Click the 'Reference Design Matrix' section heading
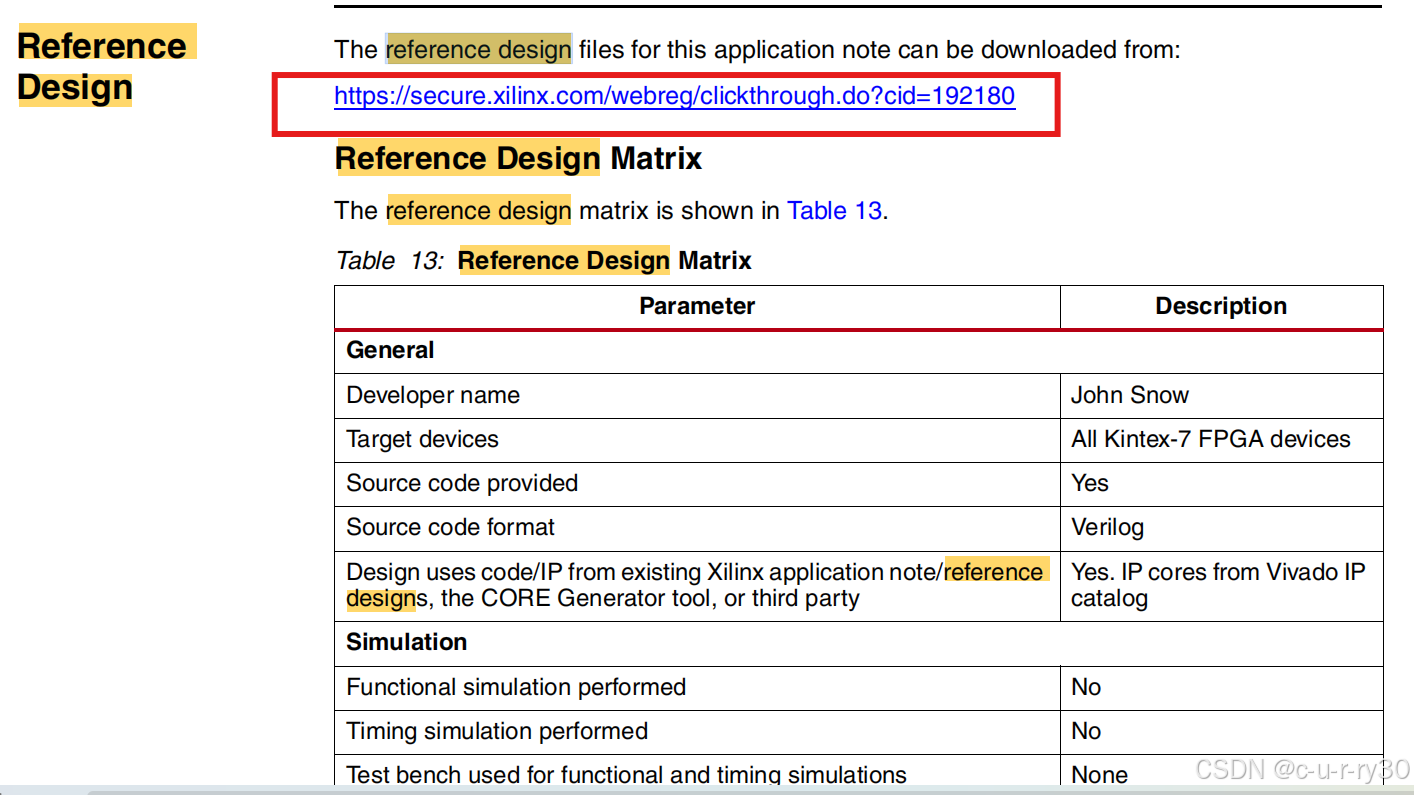 [518, 158]
